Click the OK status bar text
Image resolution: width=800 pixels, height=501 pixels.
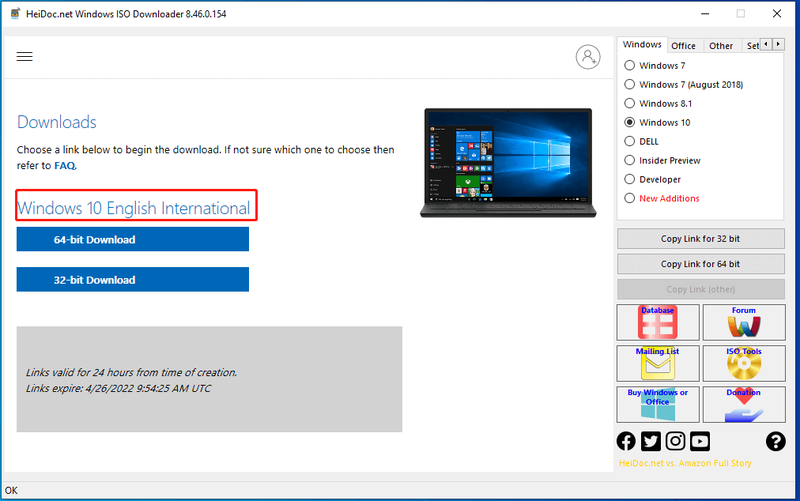coord(11,490)
